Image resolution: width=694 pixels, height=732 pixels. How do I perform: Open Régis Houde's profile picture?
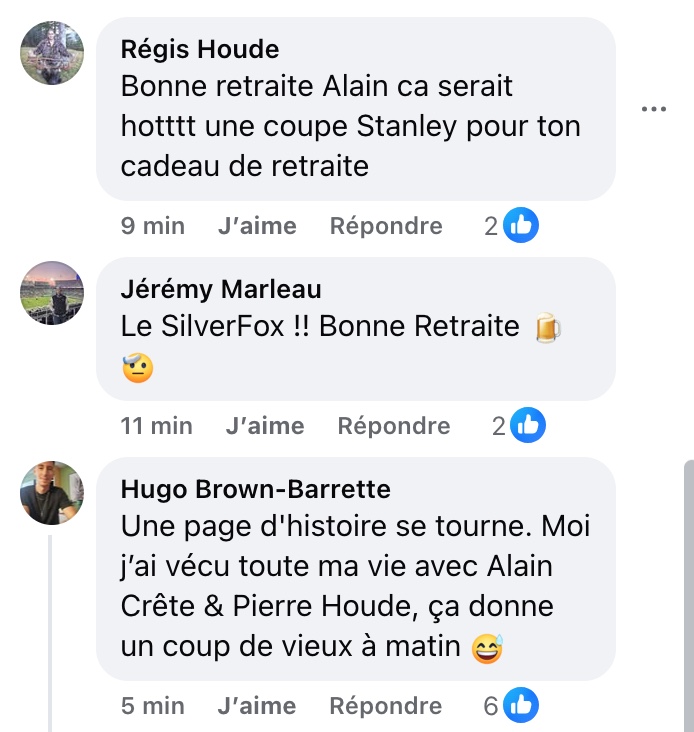(52, 53)
